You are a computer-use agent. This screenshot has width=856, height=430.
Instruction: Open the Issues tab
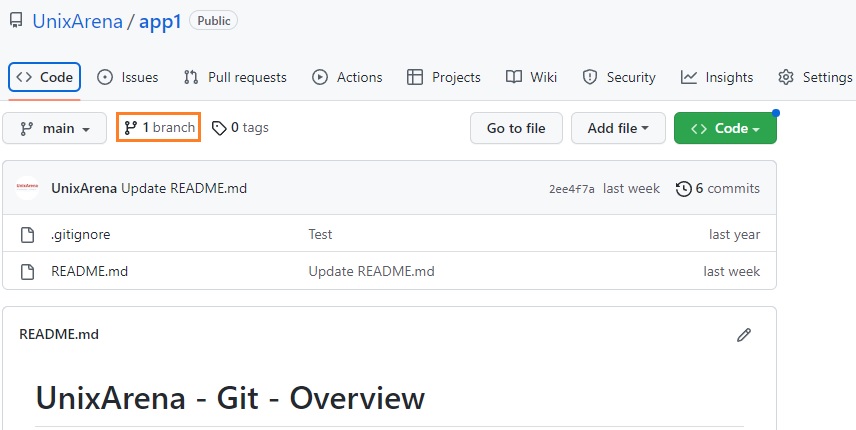point(128,77)
